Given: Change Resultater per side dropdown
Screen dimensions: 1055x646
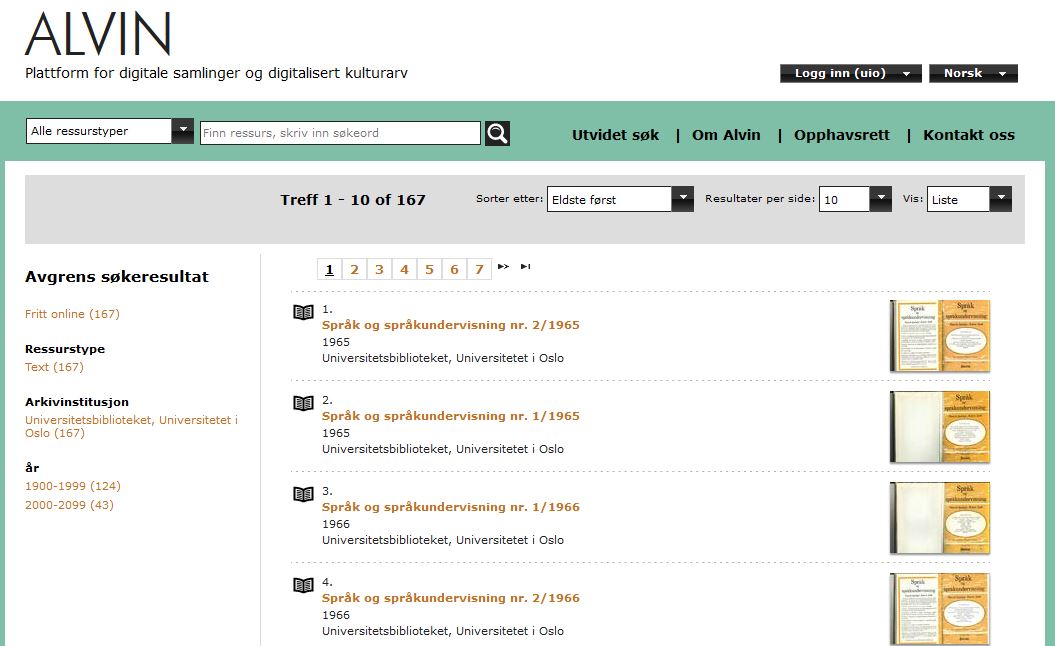Looking at the screenshot, I should 854,199.
